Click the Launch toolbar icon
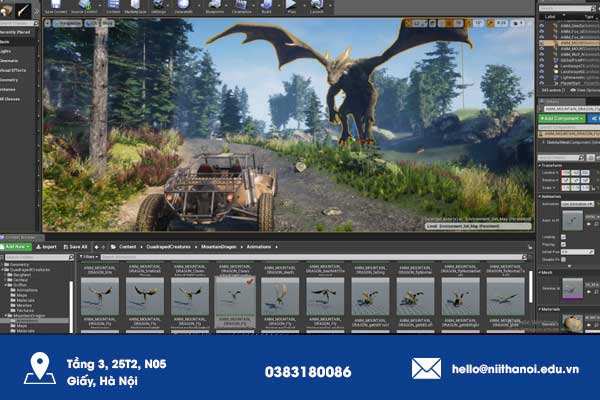 tap(317, 5)
